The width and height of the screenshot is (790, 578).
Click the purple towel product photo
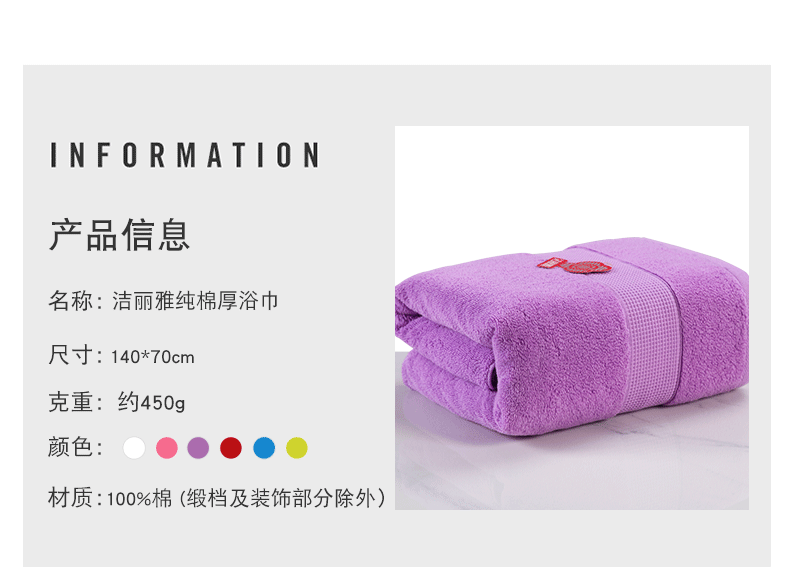tap(572, 318)
